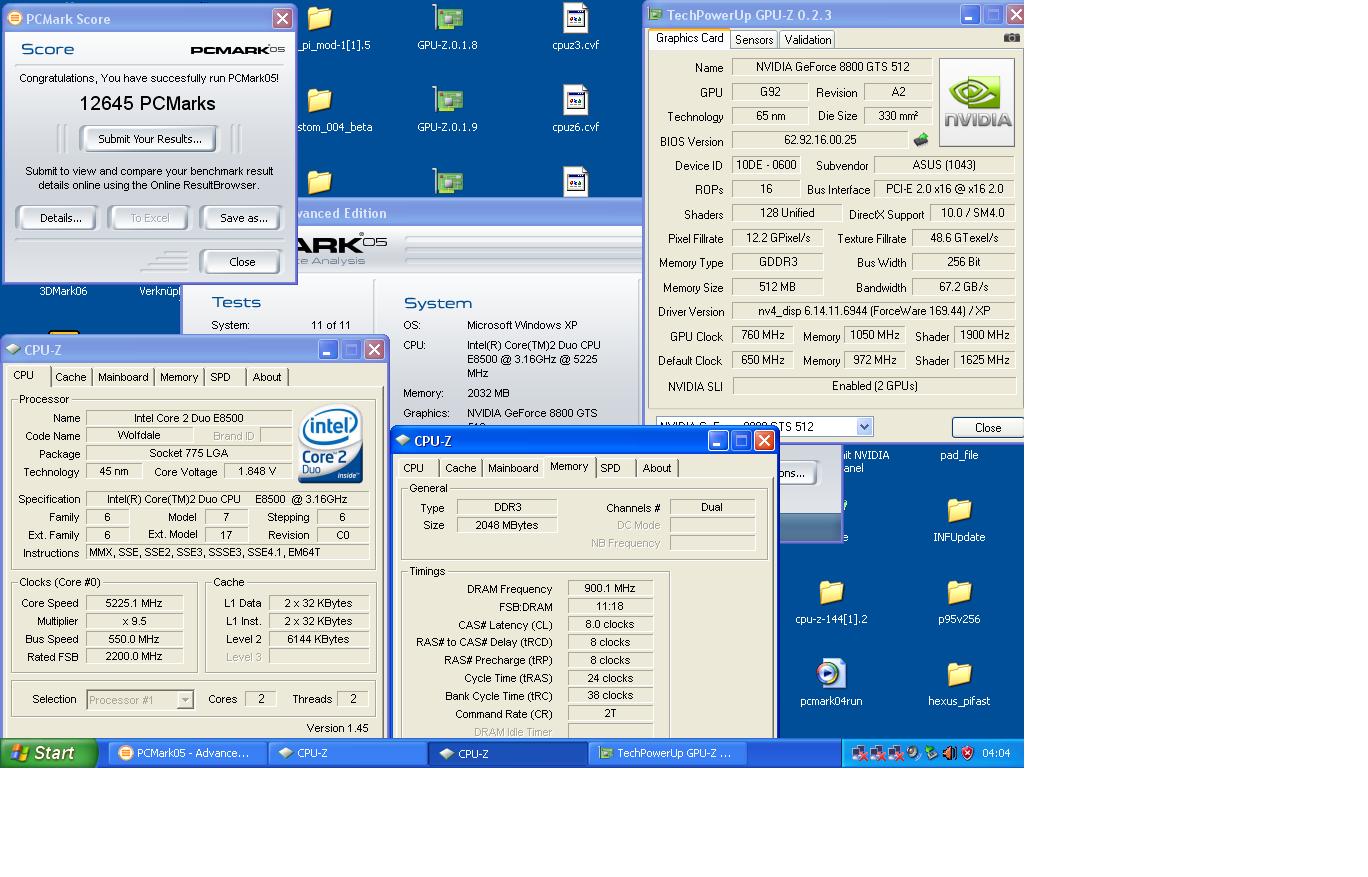
Task: Click Close button in GPU-Z window
Action: pos(988,428)
